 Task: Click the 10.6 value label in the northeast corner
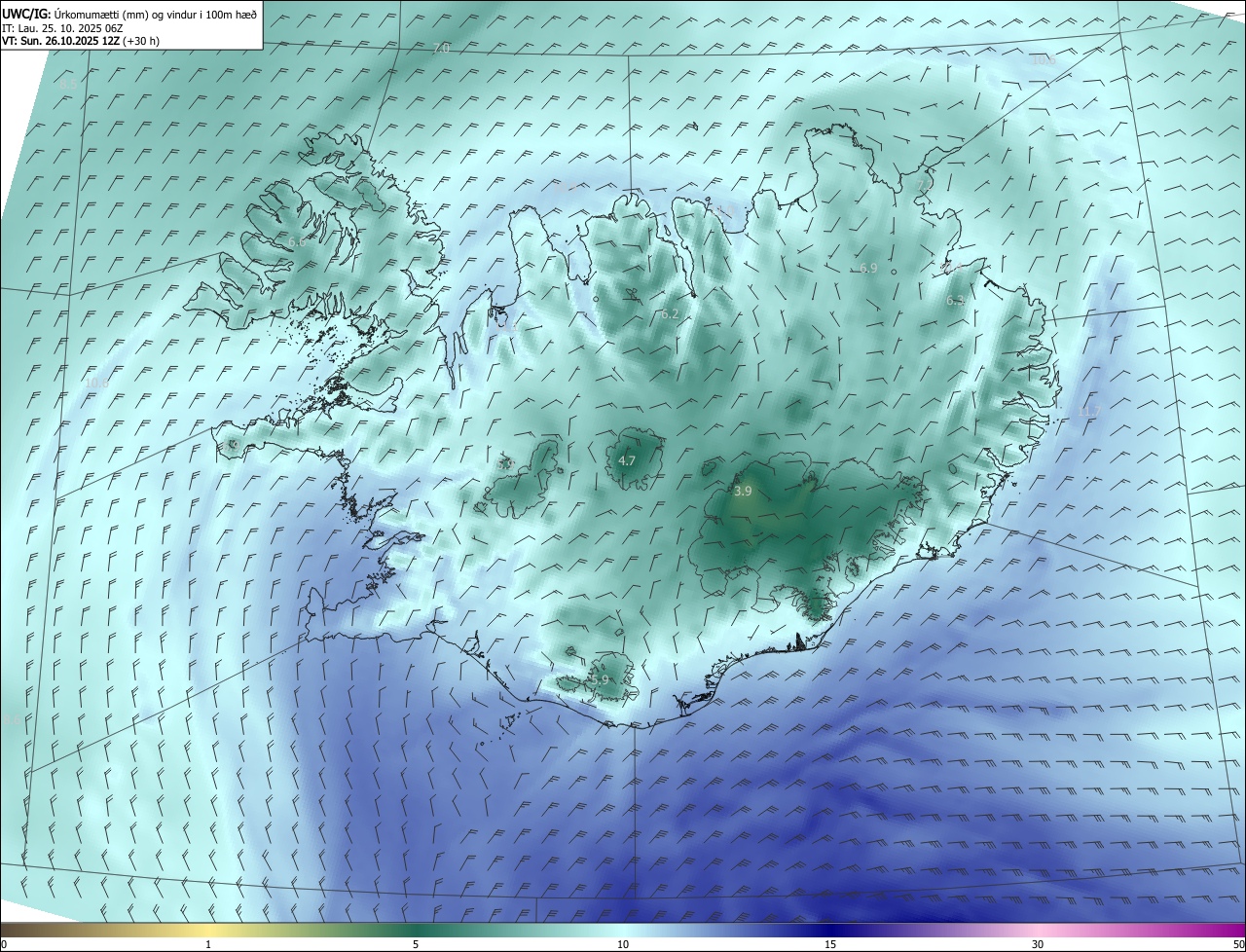pyautogui.click(x=1044, y=60)
